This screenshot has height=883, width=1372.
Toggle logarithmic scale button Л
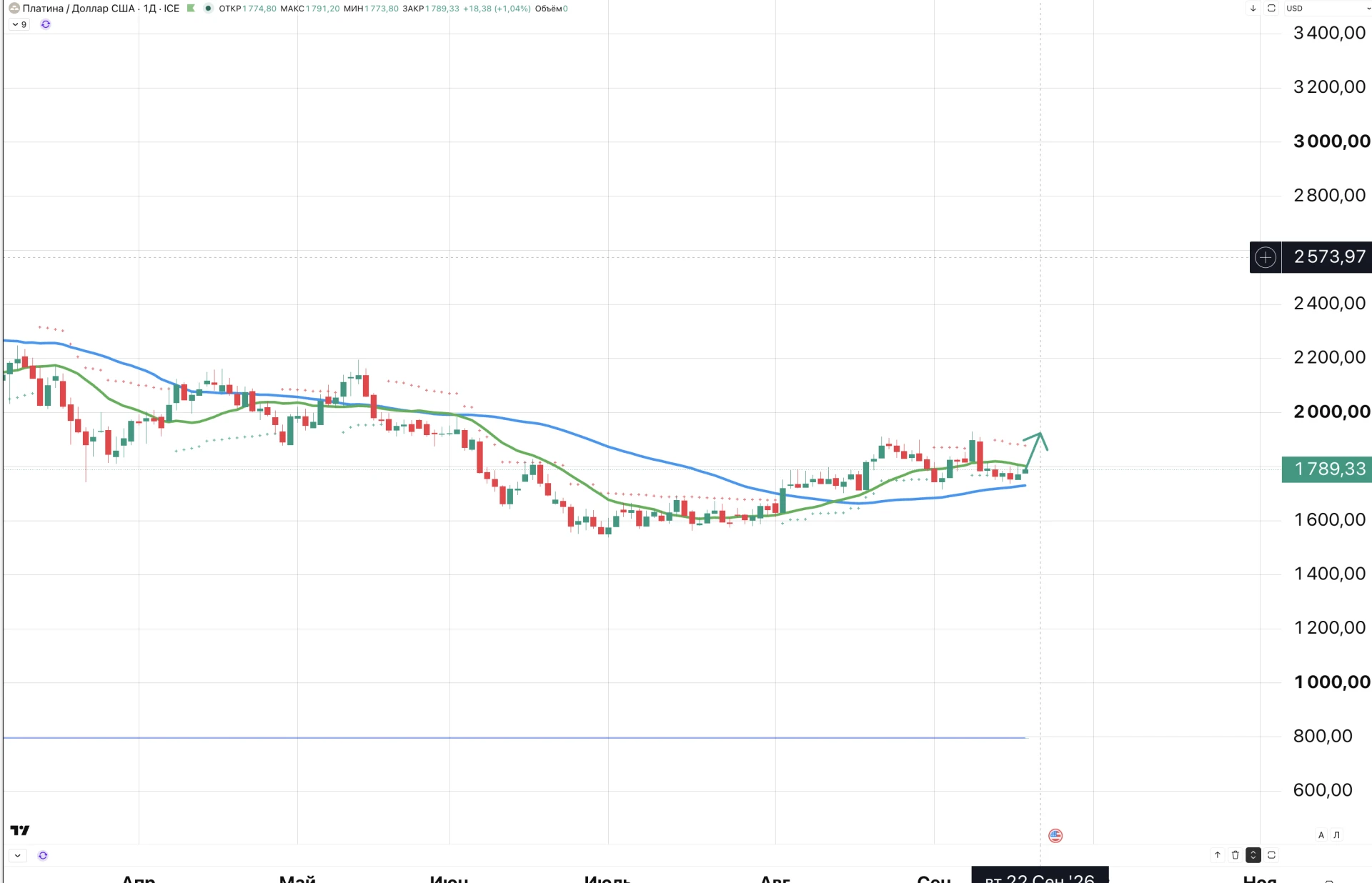pyautogui.click(x=1336, y=835)
